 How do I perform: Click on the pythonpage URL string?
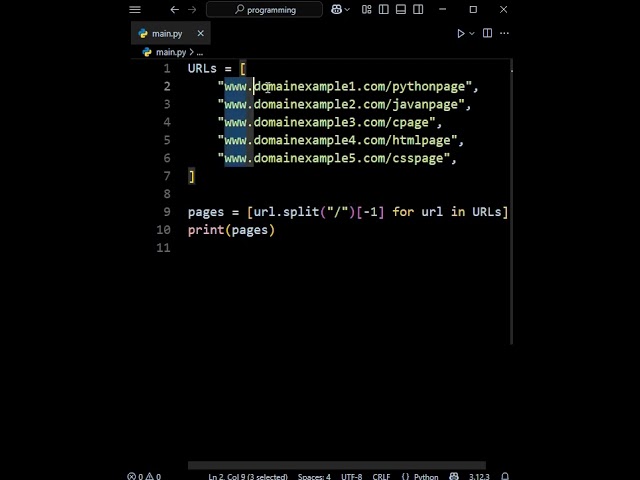pyautogui.click(x=344, y=87)
